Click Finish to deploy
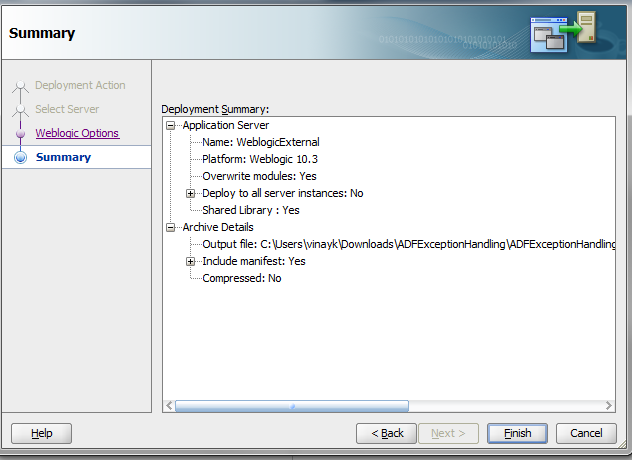 pos(518,433)
